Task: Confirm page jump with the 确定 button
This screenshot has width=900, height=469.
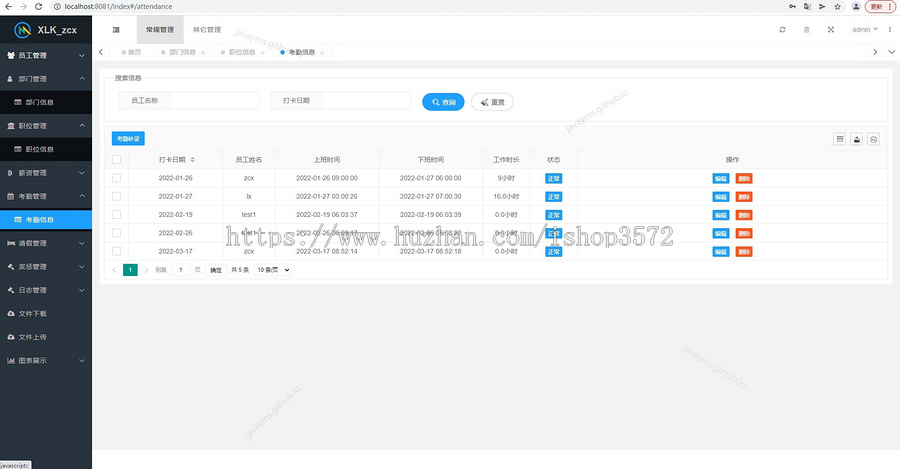Action: (x=216, y=270)
